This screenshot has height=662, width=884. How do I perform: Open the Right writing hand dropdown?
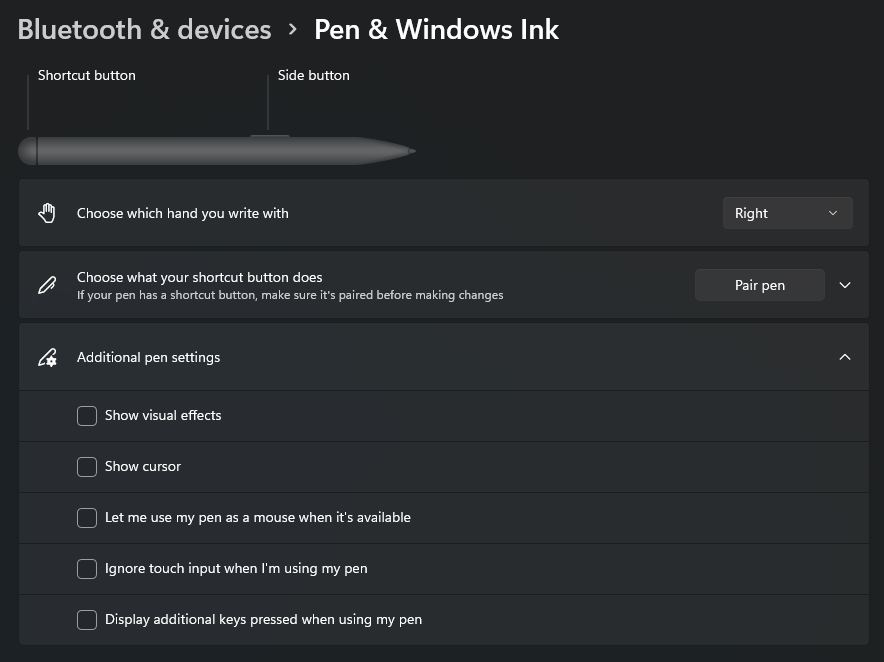788,213
